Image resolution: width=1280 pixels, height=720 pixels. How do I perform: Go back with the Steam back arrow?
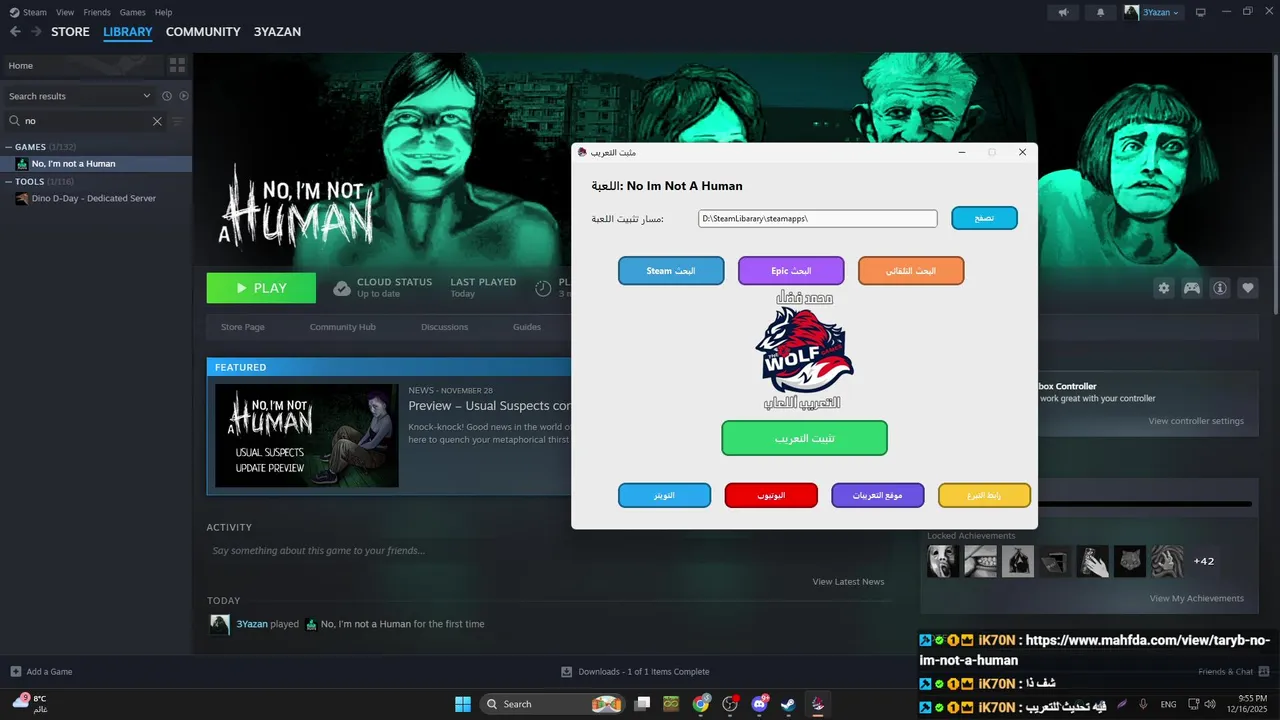(x=15, y=32)
